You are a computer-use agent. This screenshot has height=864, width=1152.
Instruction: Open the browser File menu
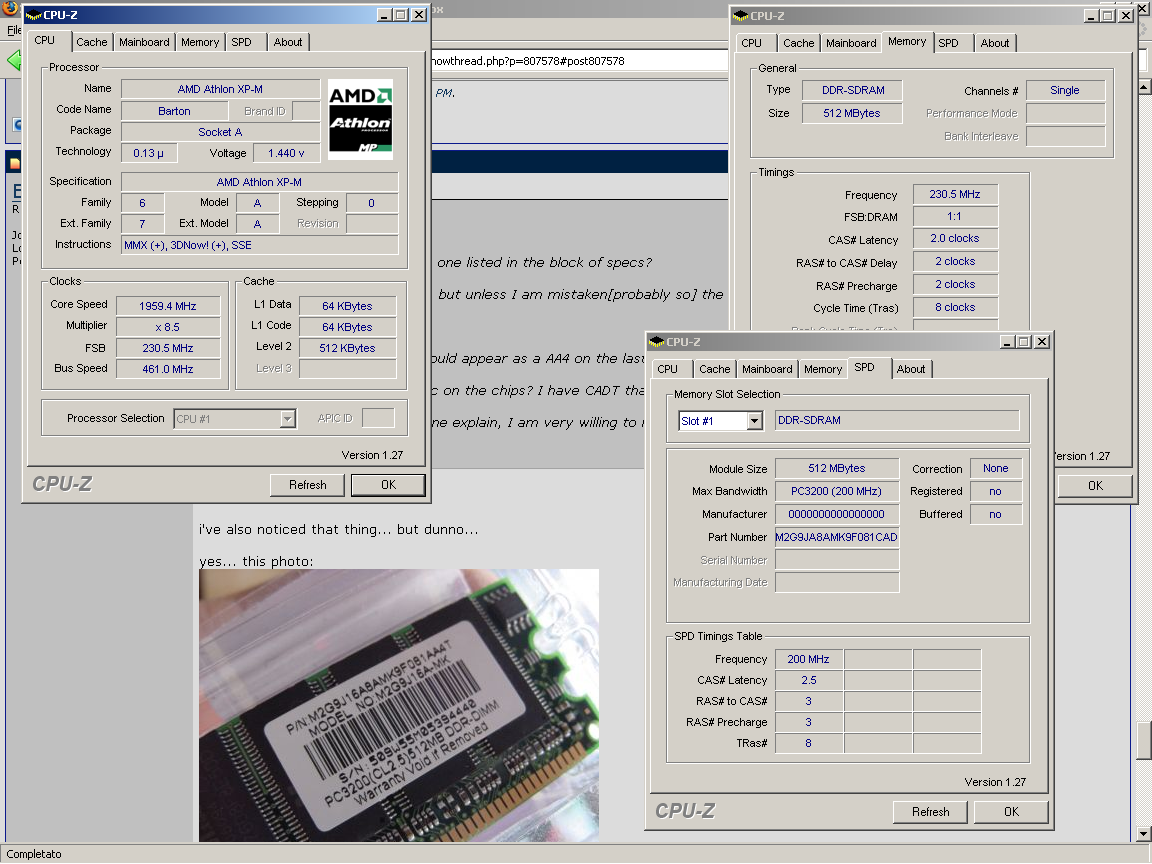click(x=14, y=30)
